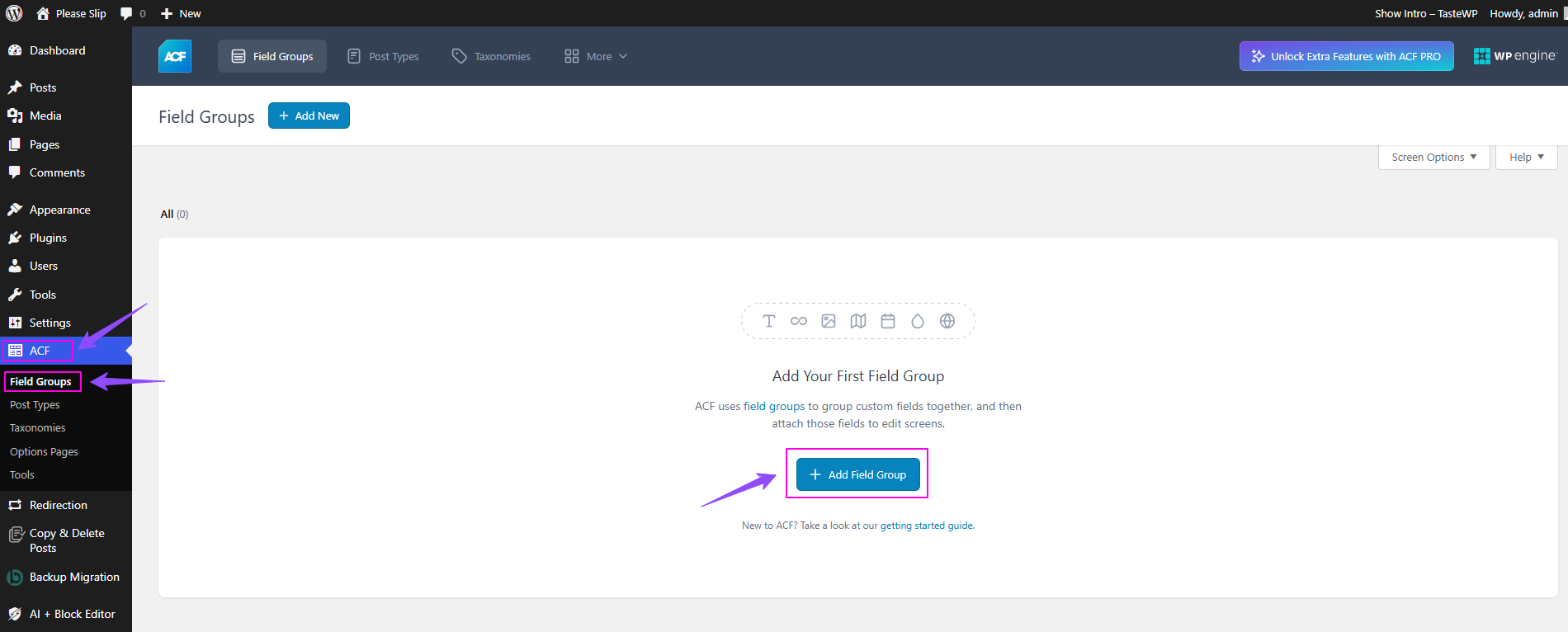The width and height of the screenshot is (1568, 632).
Task: Open the Appearance menu
Action: point(66,210)
